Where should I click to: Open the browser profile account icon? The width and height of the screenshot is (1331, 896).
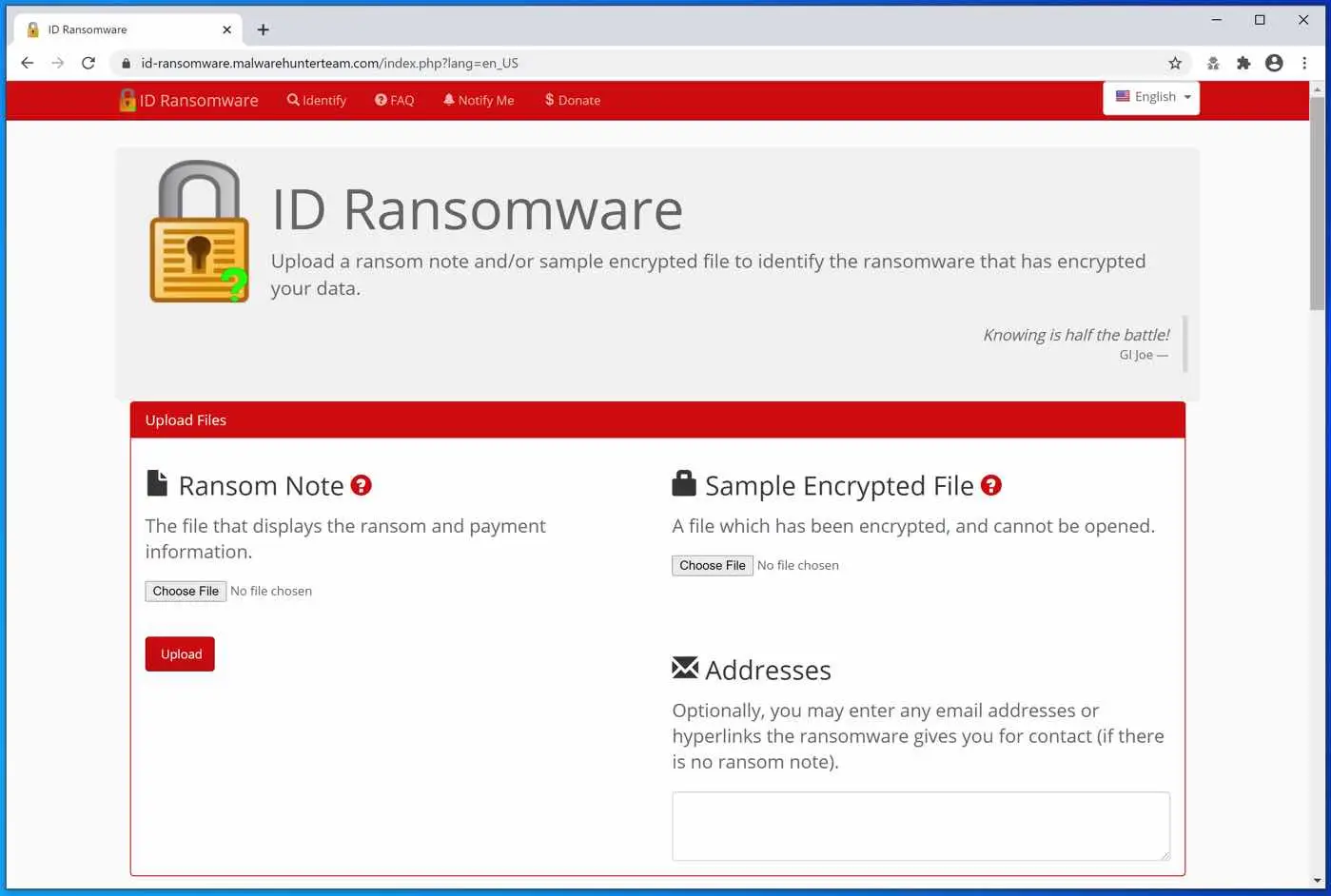point(1274,63)
